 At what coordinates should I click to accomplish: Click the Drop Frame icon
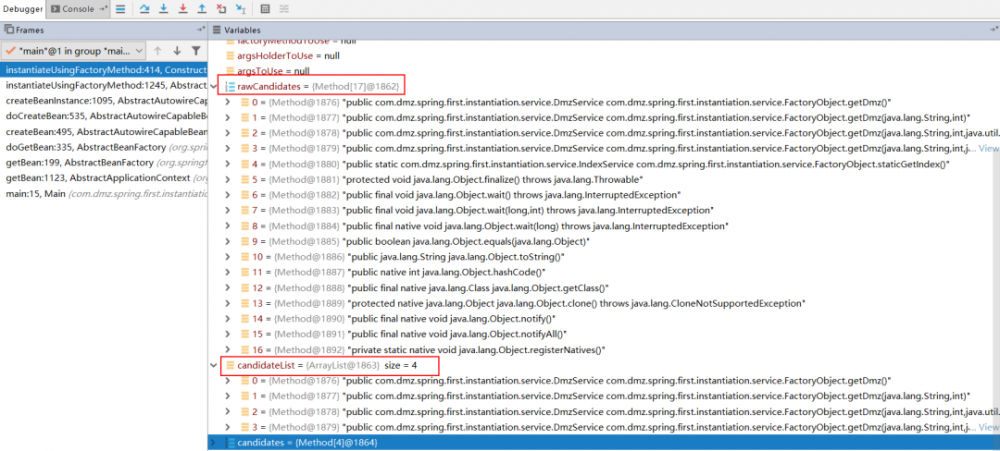click(x=221, y=9)
